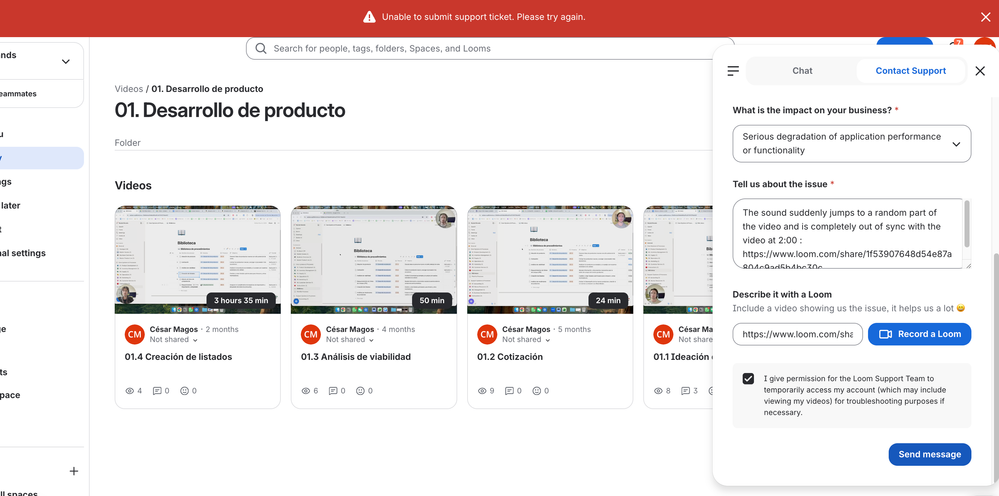Click the plus icon in the left sidebar
Image resolution: width=999 pixels, height=496 pixels.
74,471
